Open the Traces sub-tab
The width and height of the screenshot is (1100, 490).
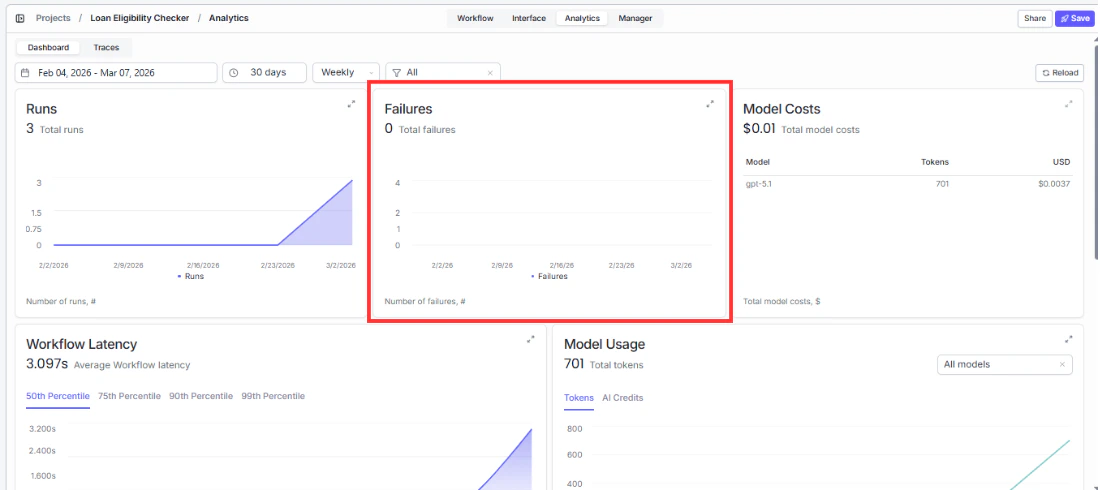click(106, 48)
